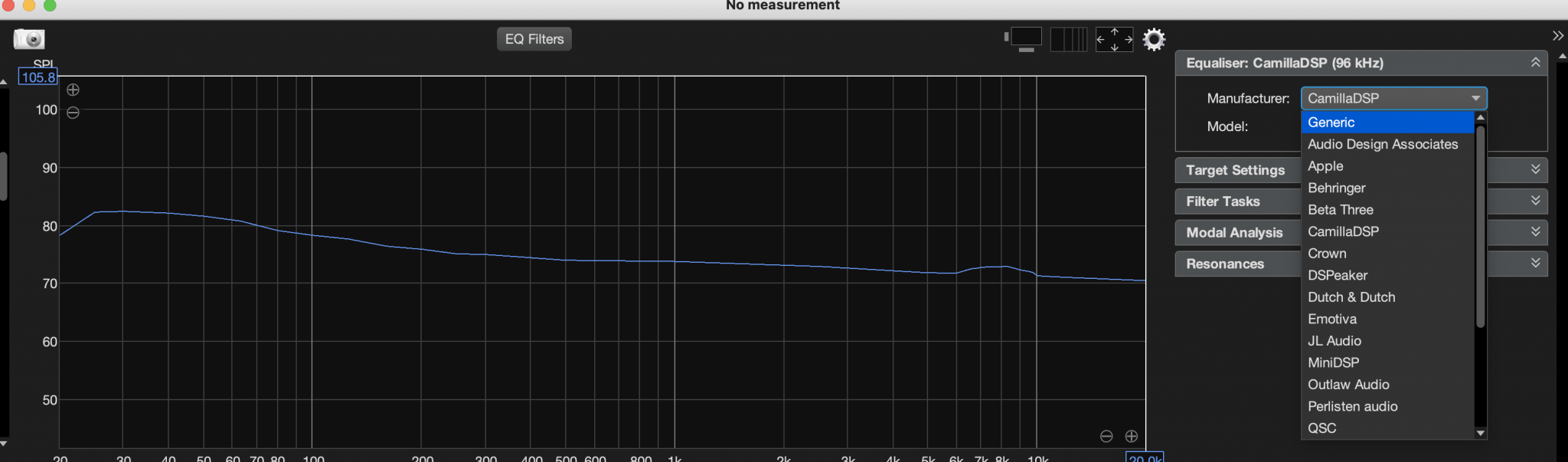Expand the Modal Analysis section
Image resolution: width=1568 pixels, height=462 pixels.
point(1535,232)
